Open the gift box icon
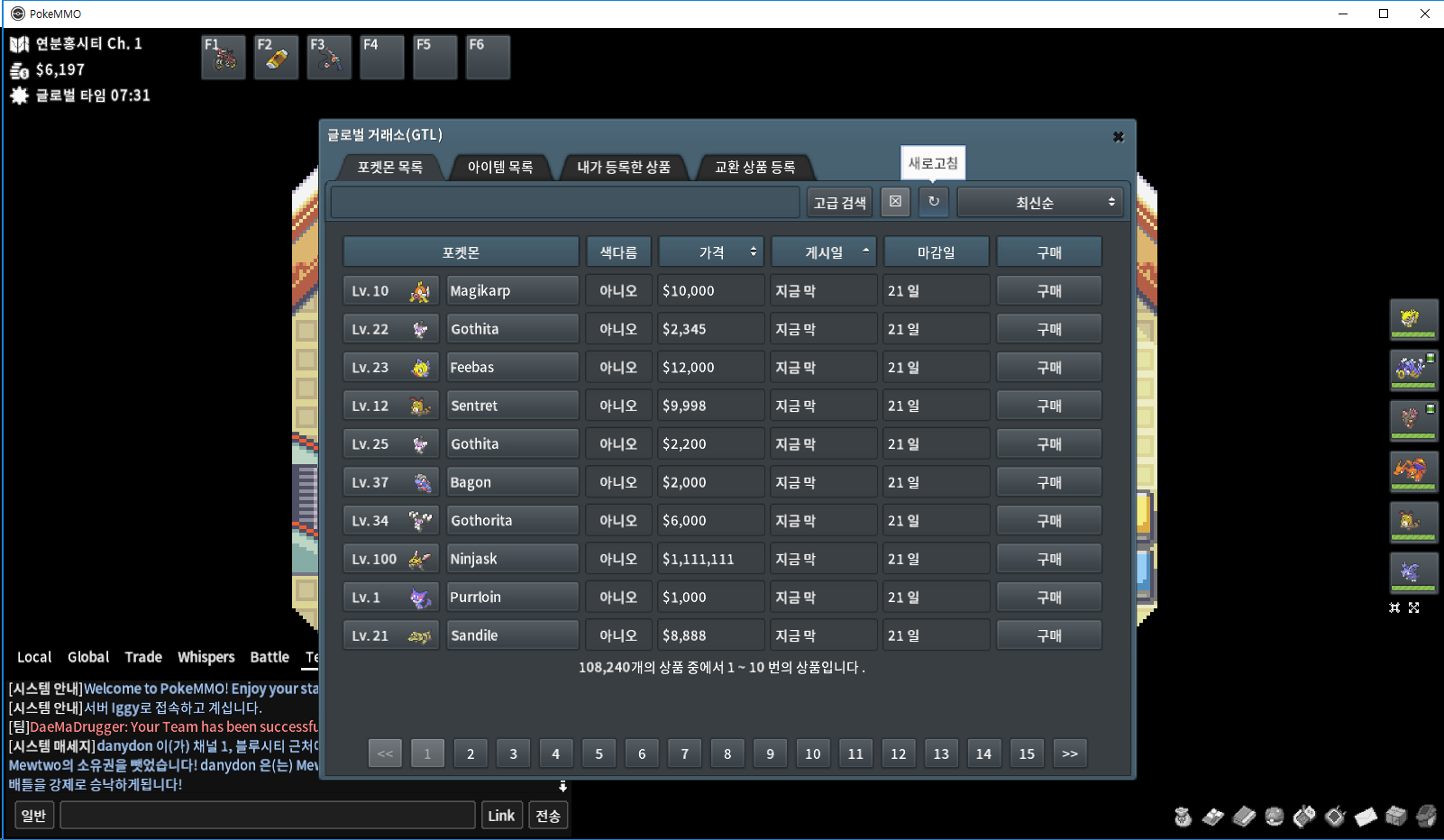Image resolution: width=1444 pixels, height=840 pixels. 1395,817
